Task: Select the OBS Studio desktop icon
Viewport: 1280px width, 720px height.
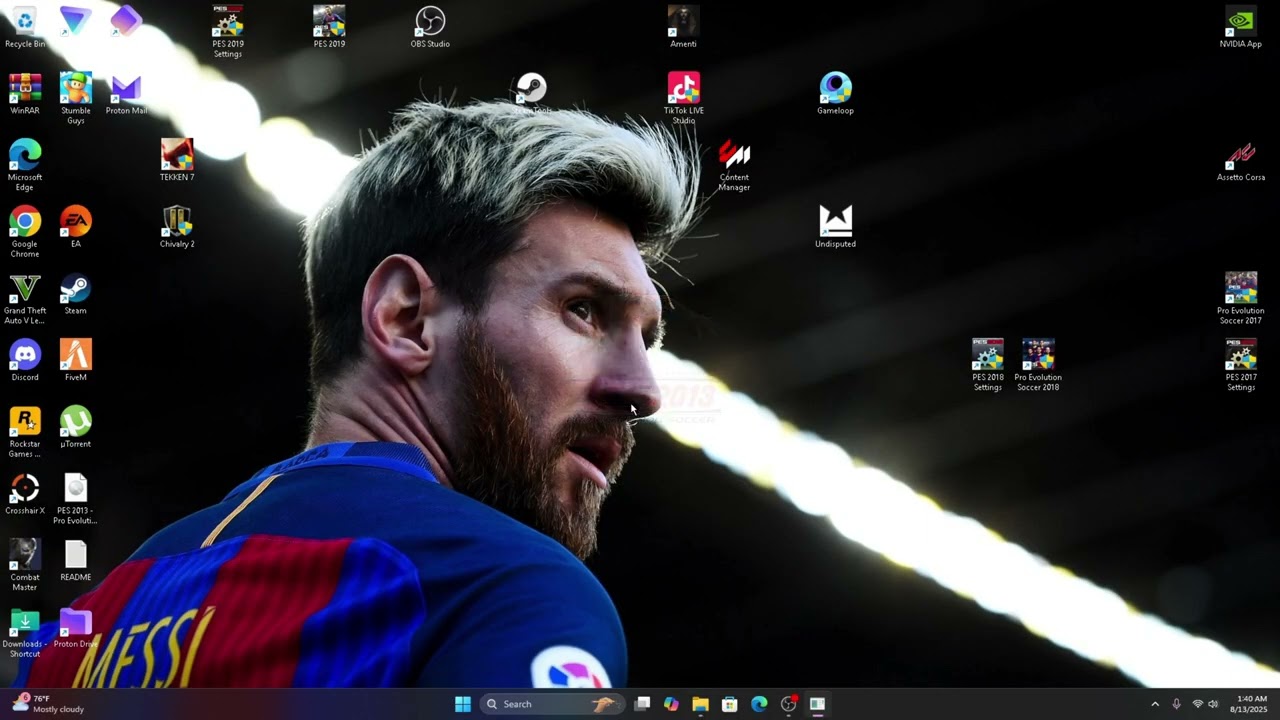Action: tap(430, 27)
